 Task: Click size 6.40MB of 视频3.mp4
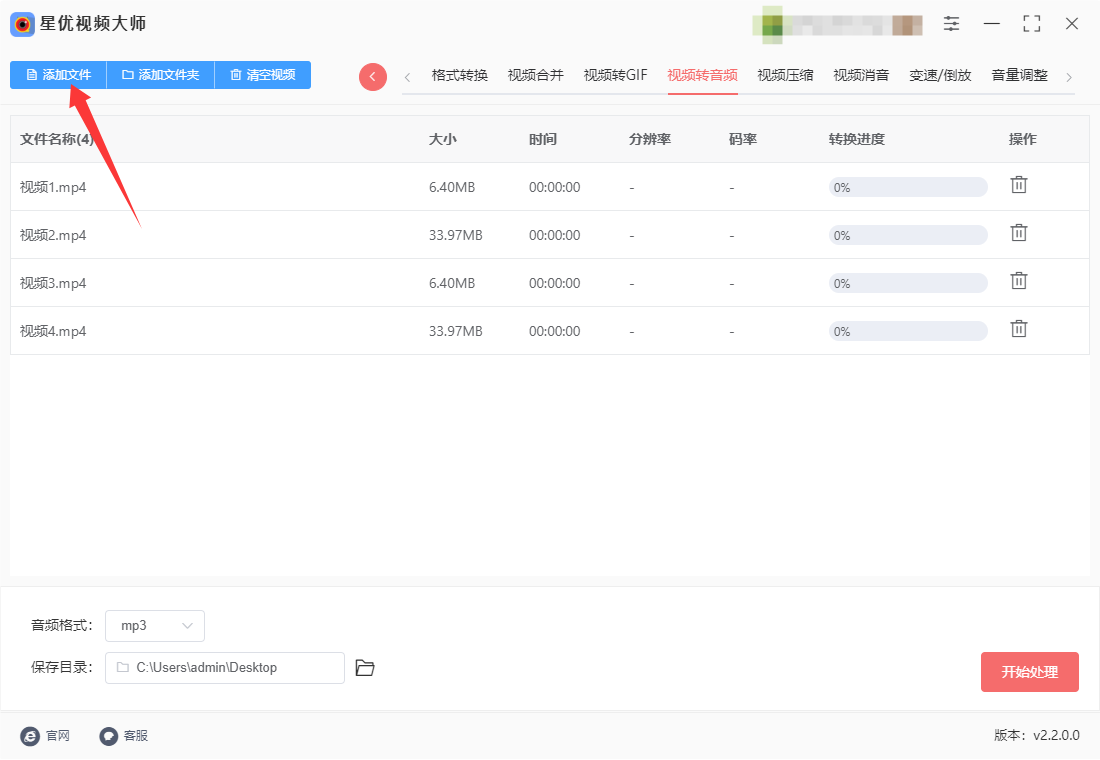452,284
